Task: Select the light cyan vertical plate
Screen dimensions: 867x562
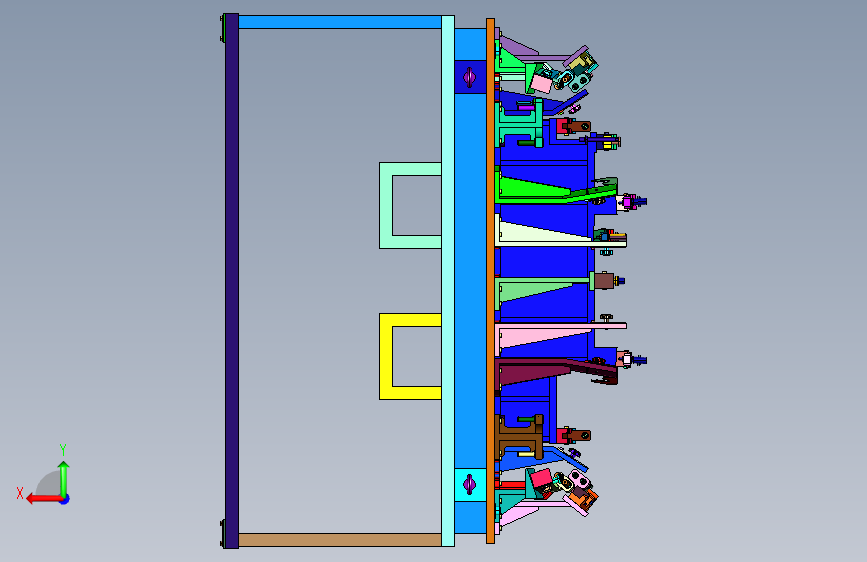Action: [448, 281]
